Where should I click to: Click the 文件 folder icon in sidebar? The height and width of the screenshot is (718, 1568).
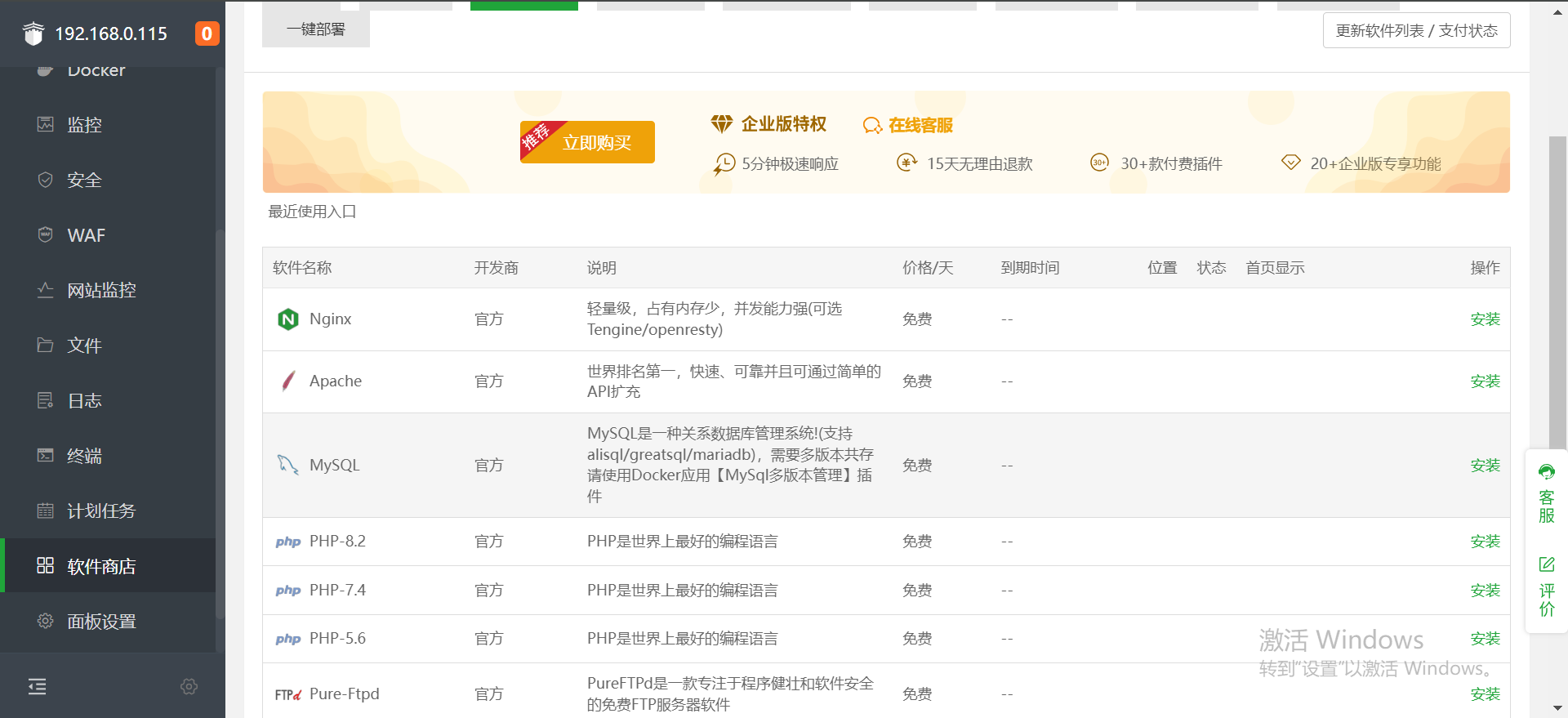(x=46, y=345)
